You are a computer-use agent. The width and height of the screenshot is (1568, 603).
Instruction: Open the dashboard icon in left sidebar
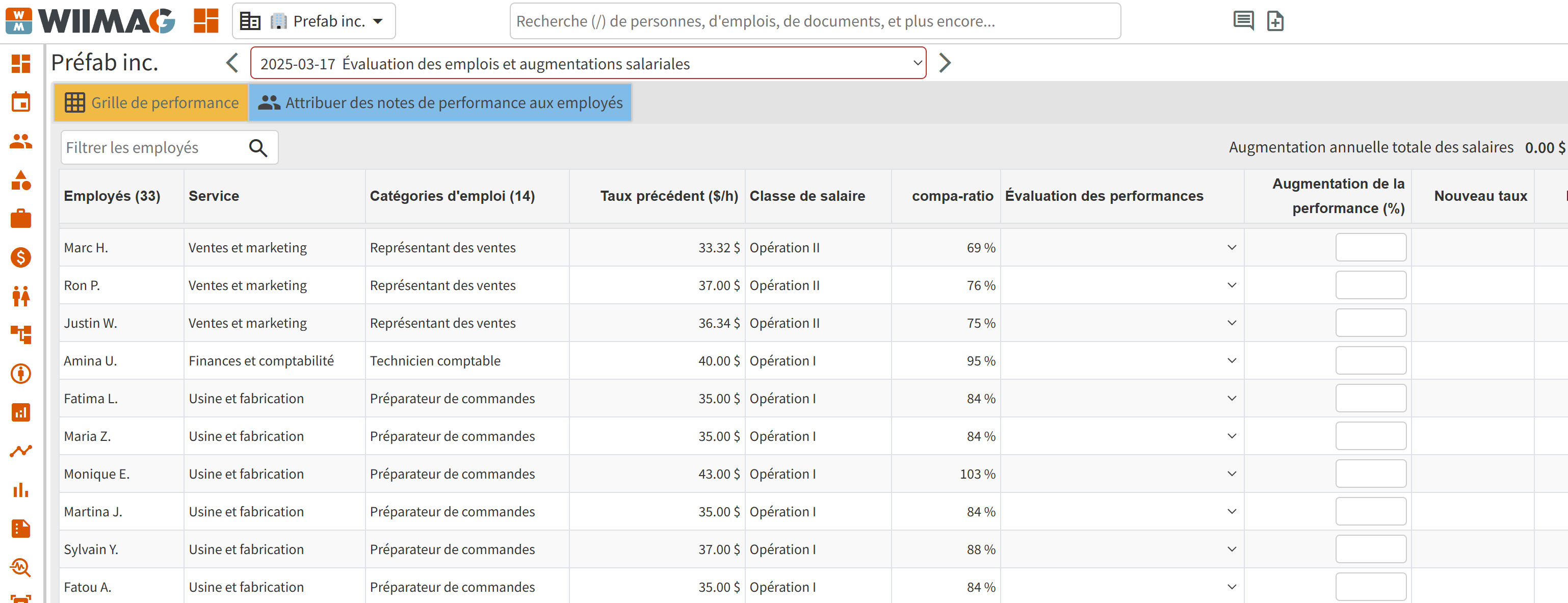21,63
